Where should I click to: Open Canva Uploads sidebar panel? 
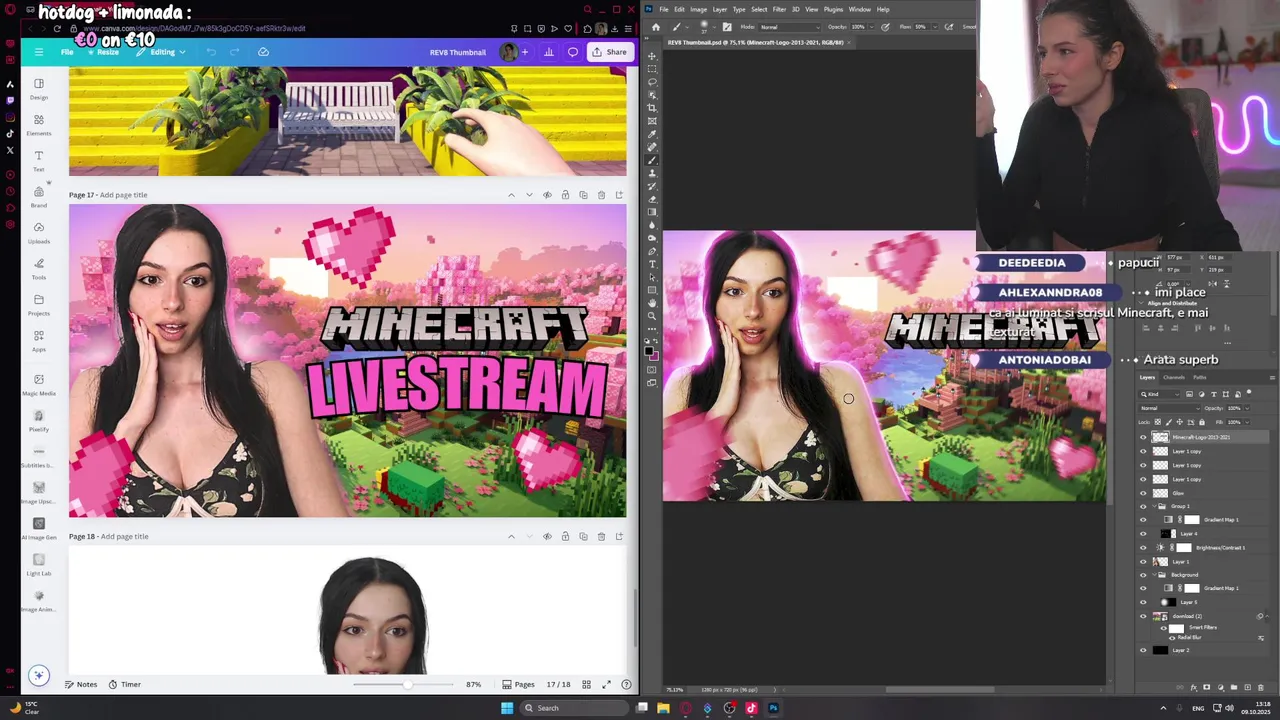[38, 232]
